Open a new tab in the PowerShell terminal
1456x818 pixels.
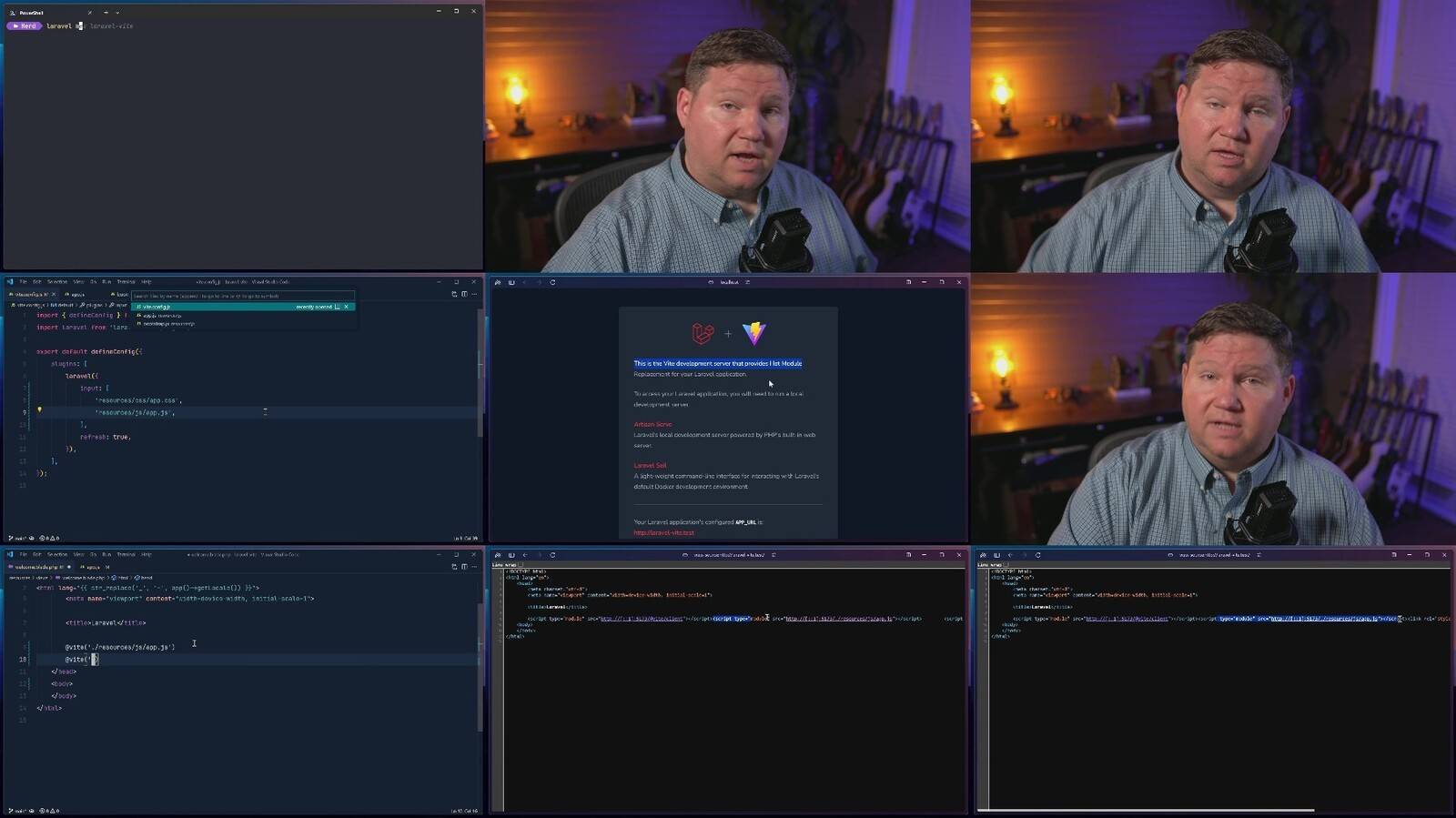106,12
